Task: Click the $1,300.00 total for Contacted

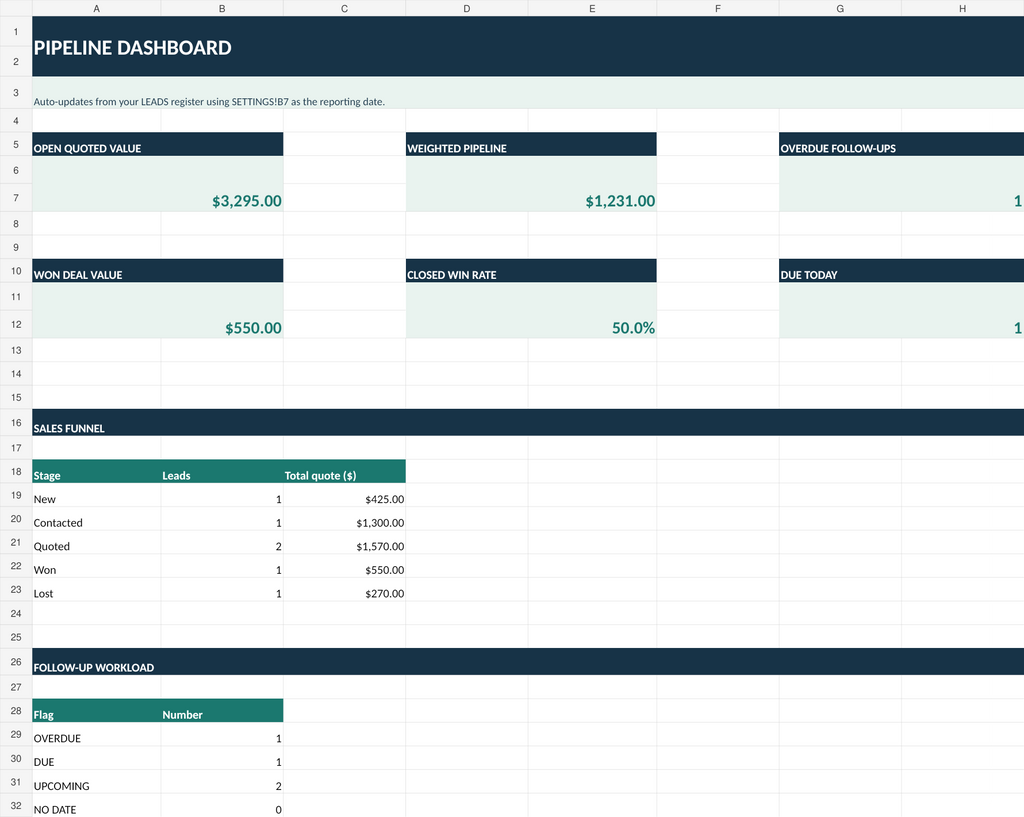Action: [344, 519]
